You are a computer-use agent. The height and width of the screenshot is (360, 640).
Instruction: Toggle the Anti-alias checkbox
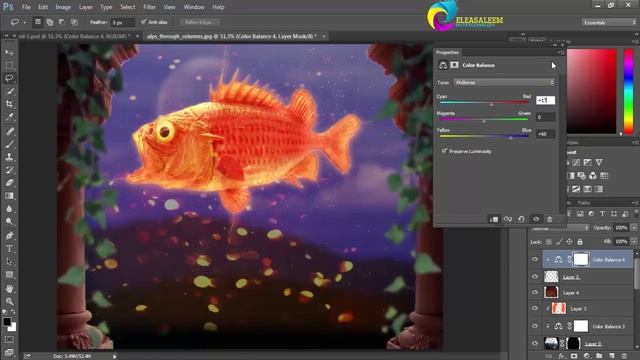tap(143, 22)
